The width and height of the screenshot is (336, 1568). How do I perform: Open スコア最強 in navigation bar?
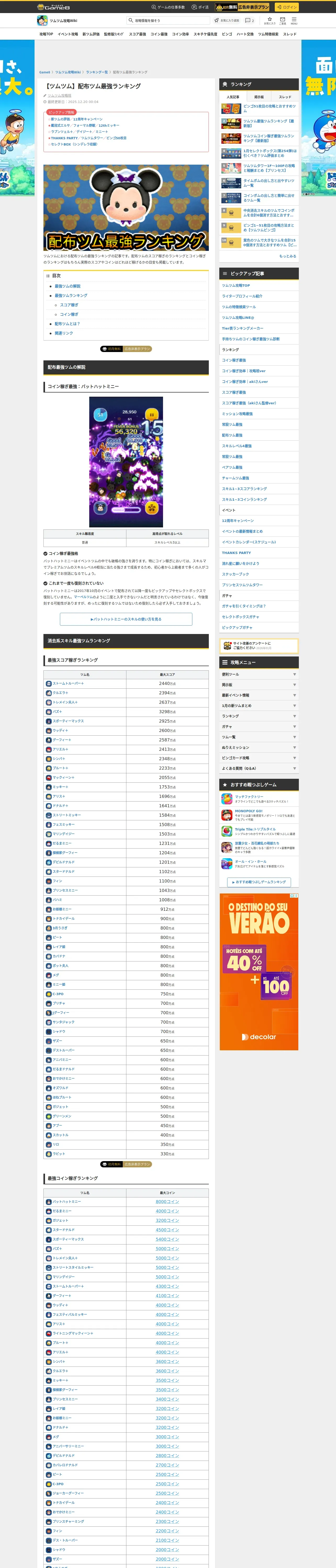137,34
